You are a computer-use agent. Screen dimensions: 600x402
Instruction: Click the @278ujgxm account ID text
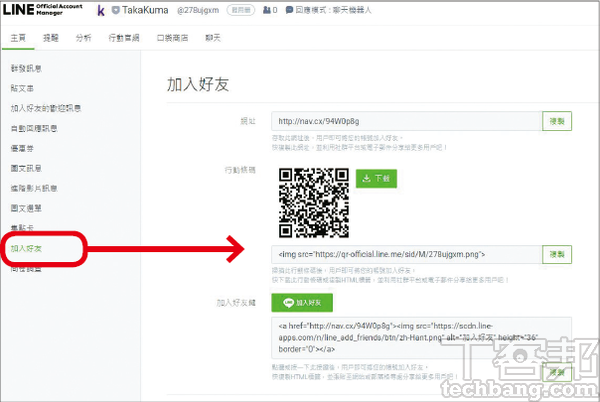(x=198, y=10)
